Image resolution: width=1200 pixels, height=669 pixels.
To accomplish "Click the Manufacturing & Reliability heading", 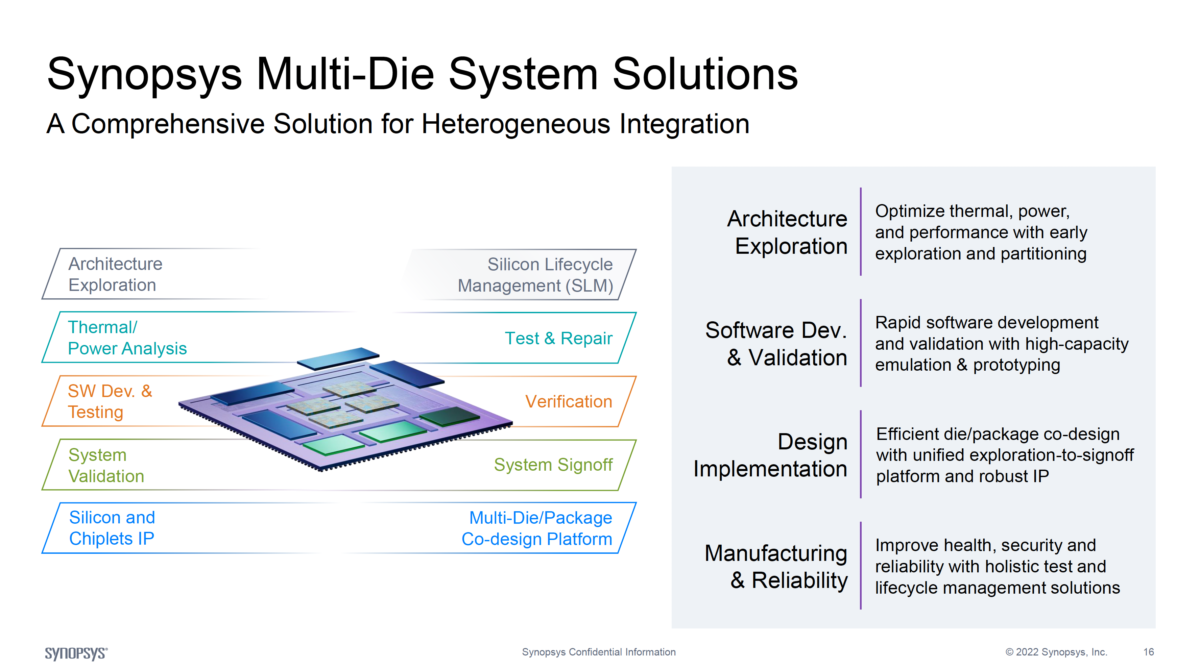I will [777, 567].
